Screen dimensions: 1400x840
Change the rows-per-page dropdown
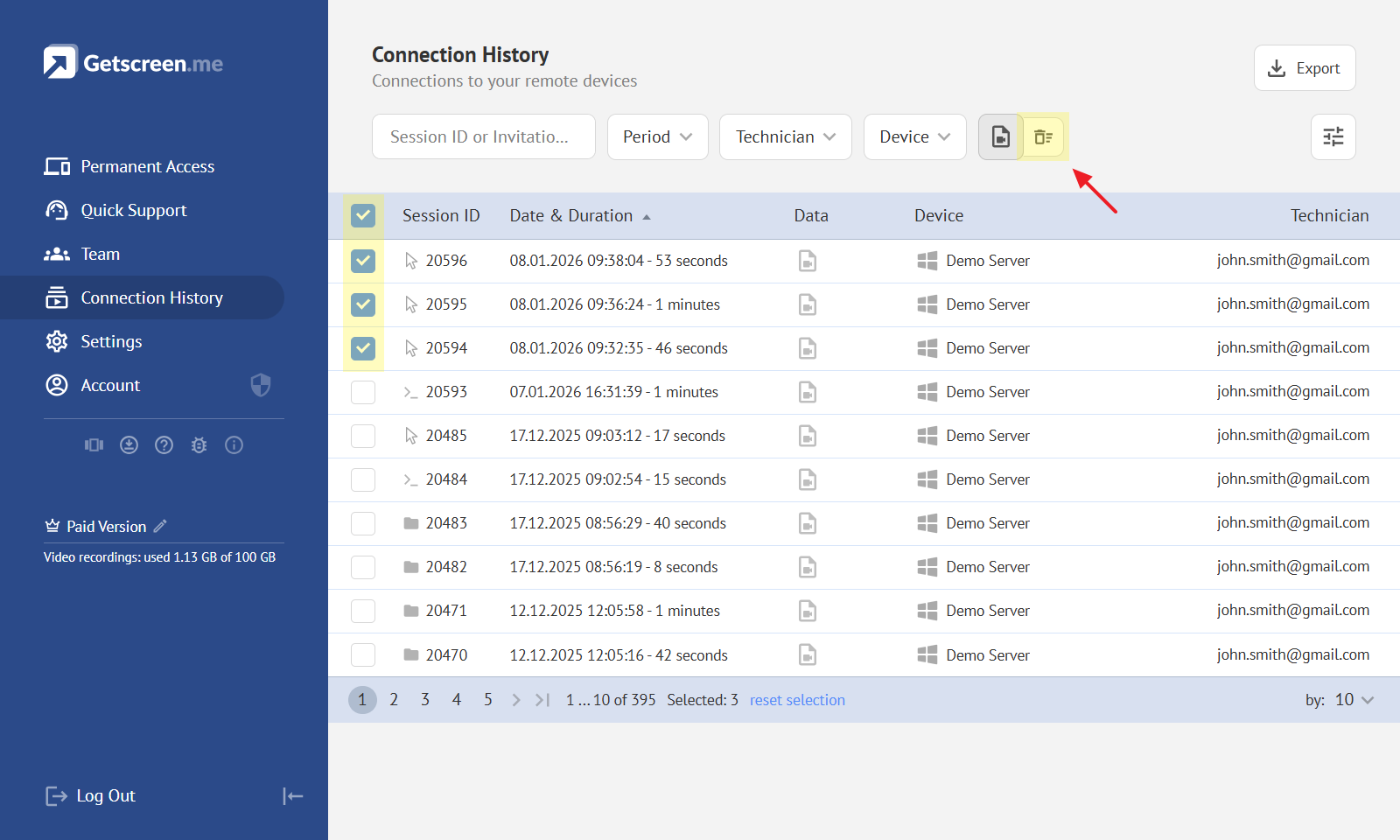click(x=1354, y=700)
